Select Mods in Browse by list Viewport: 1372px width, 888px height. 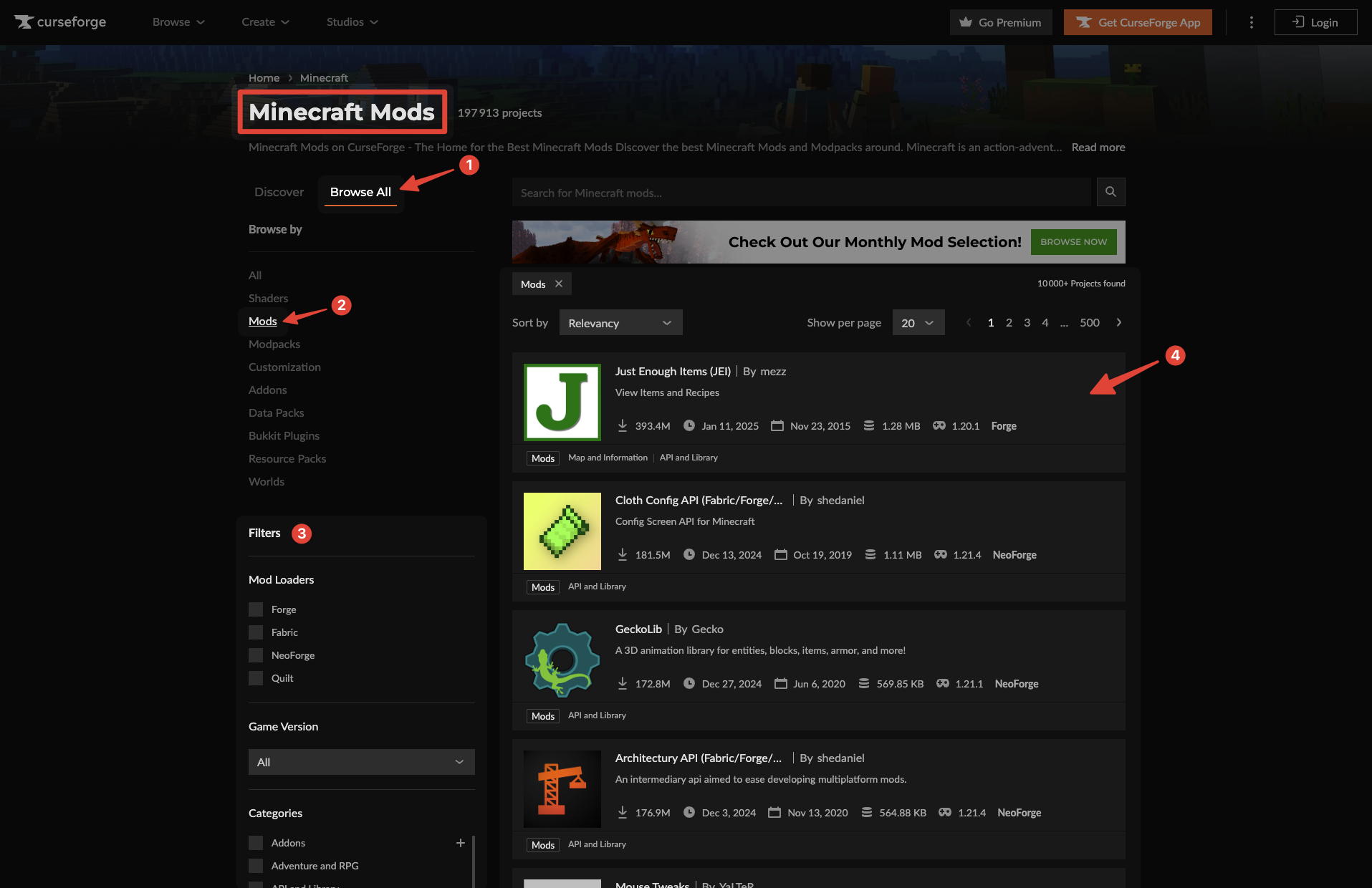[x=262, y=322]
